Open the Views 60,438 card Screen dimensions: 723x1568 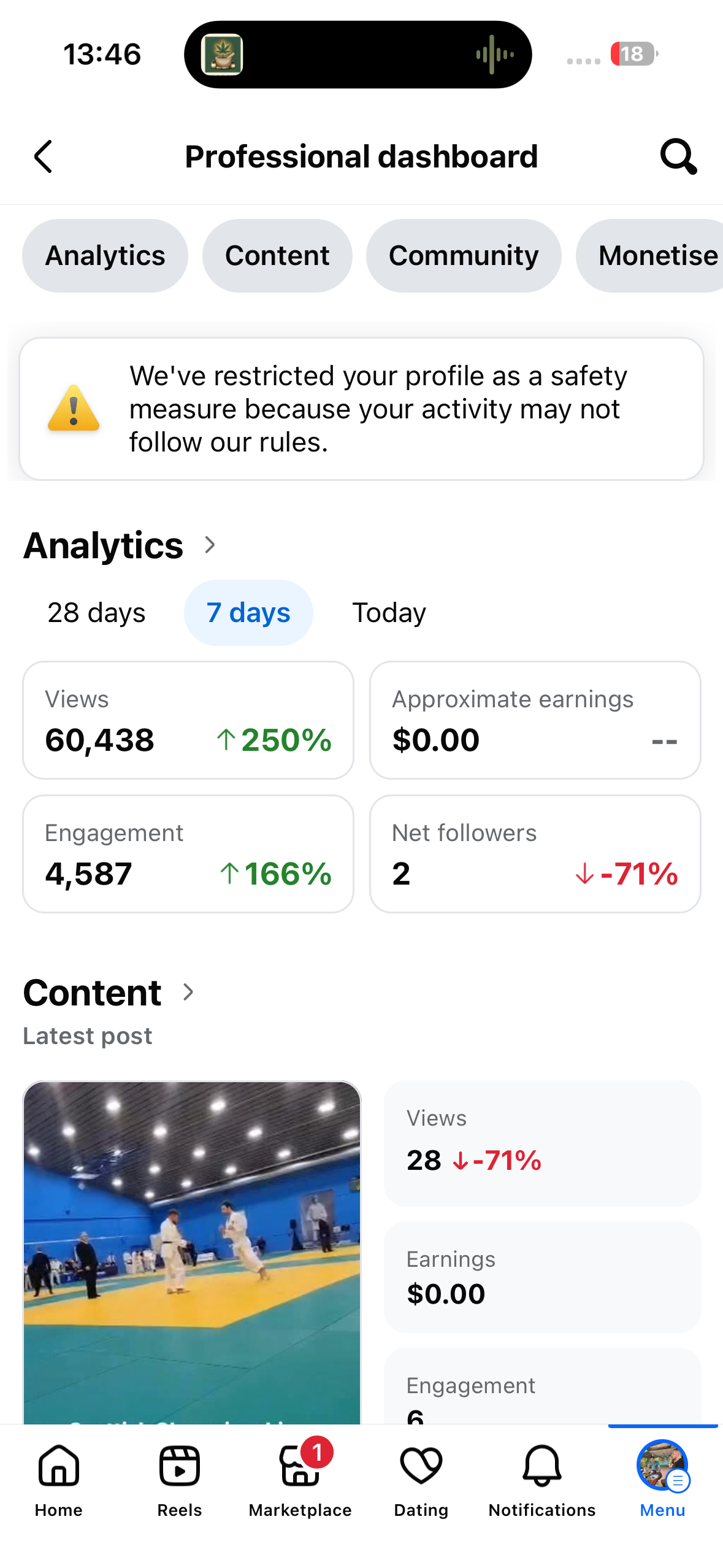pyautogui.click(x=188, y=720)
